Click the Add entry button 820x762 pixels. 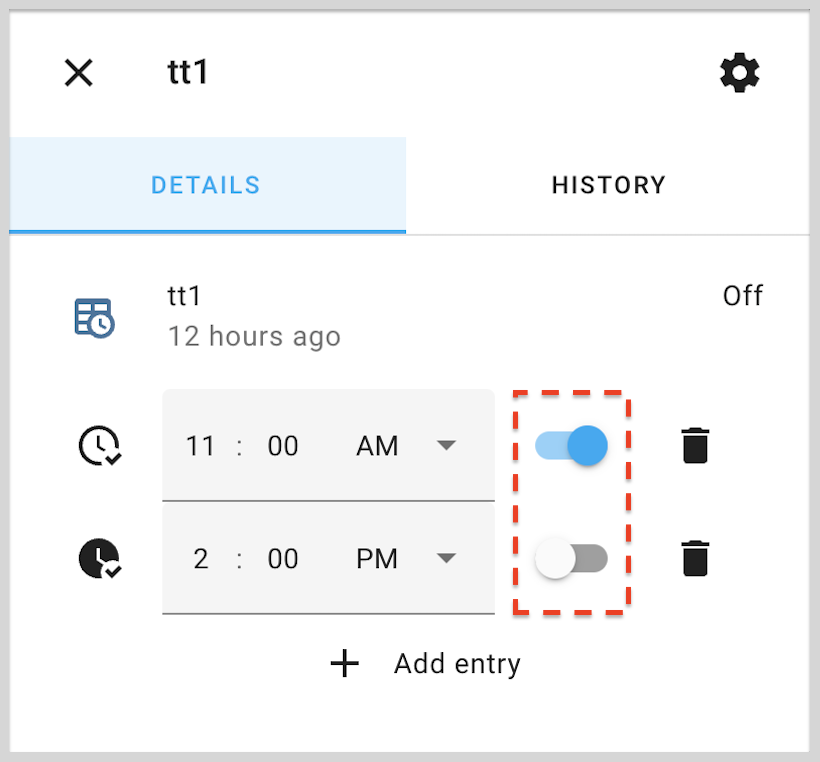click(457, 663)
